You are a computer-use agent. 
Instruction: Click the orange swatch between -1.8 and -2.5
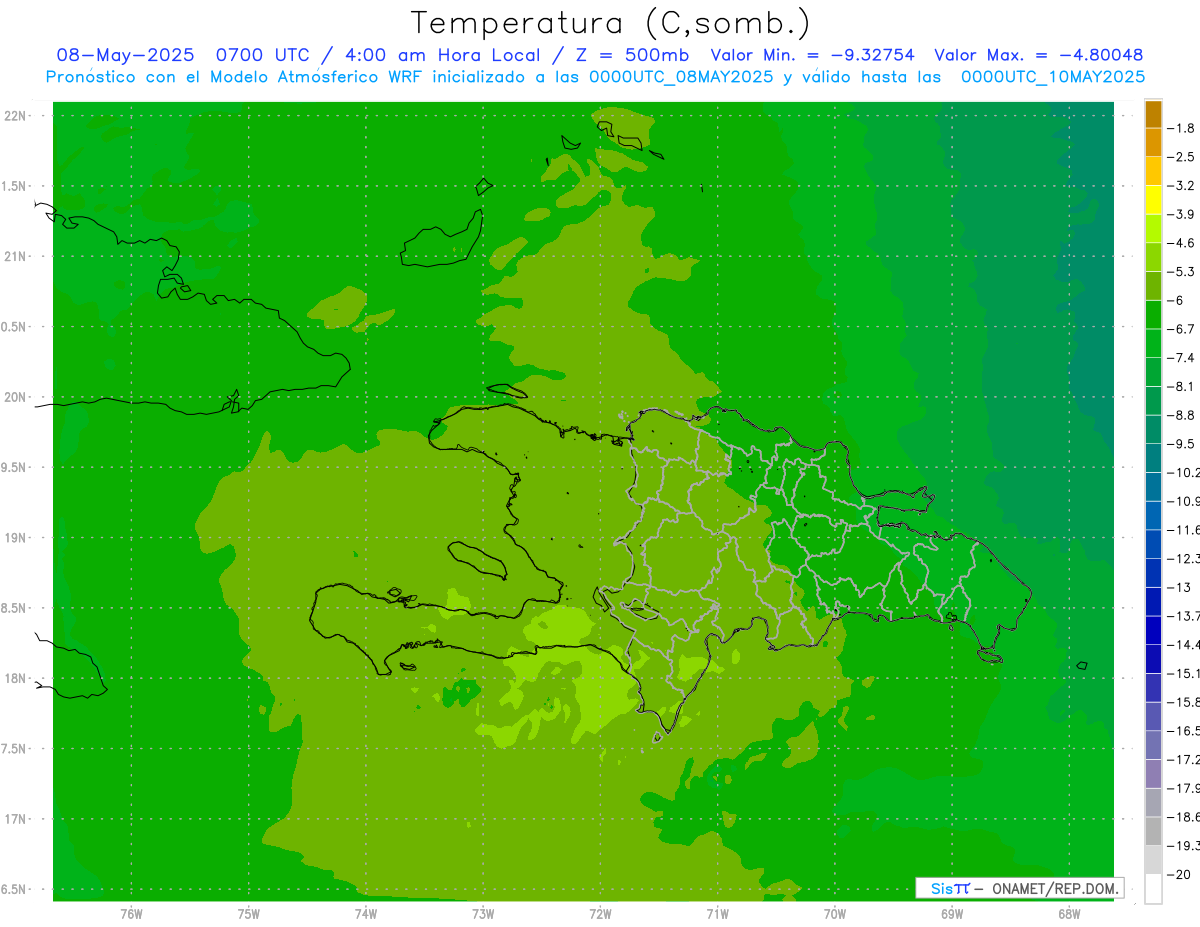tap(1153, 142)
